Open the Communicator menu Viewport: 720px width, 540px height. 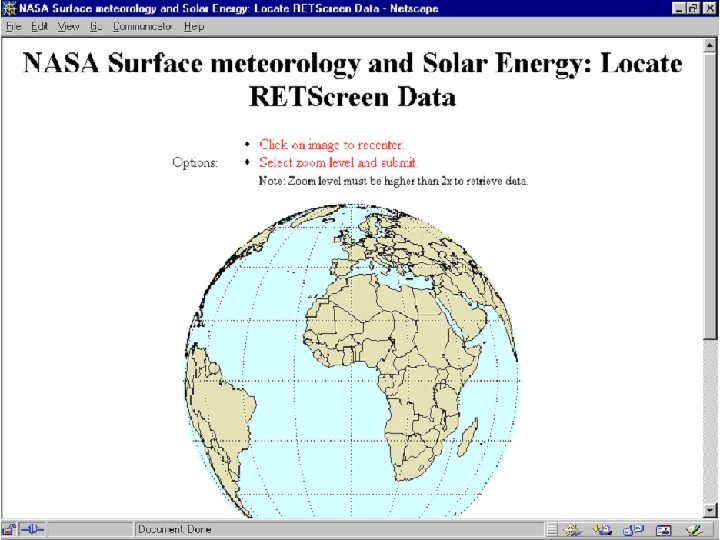142,27
